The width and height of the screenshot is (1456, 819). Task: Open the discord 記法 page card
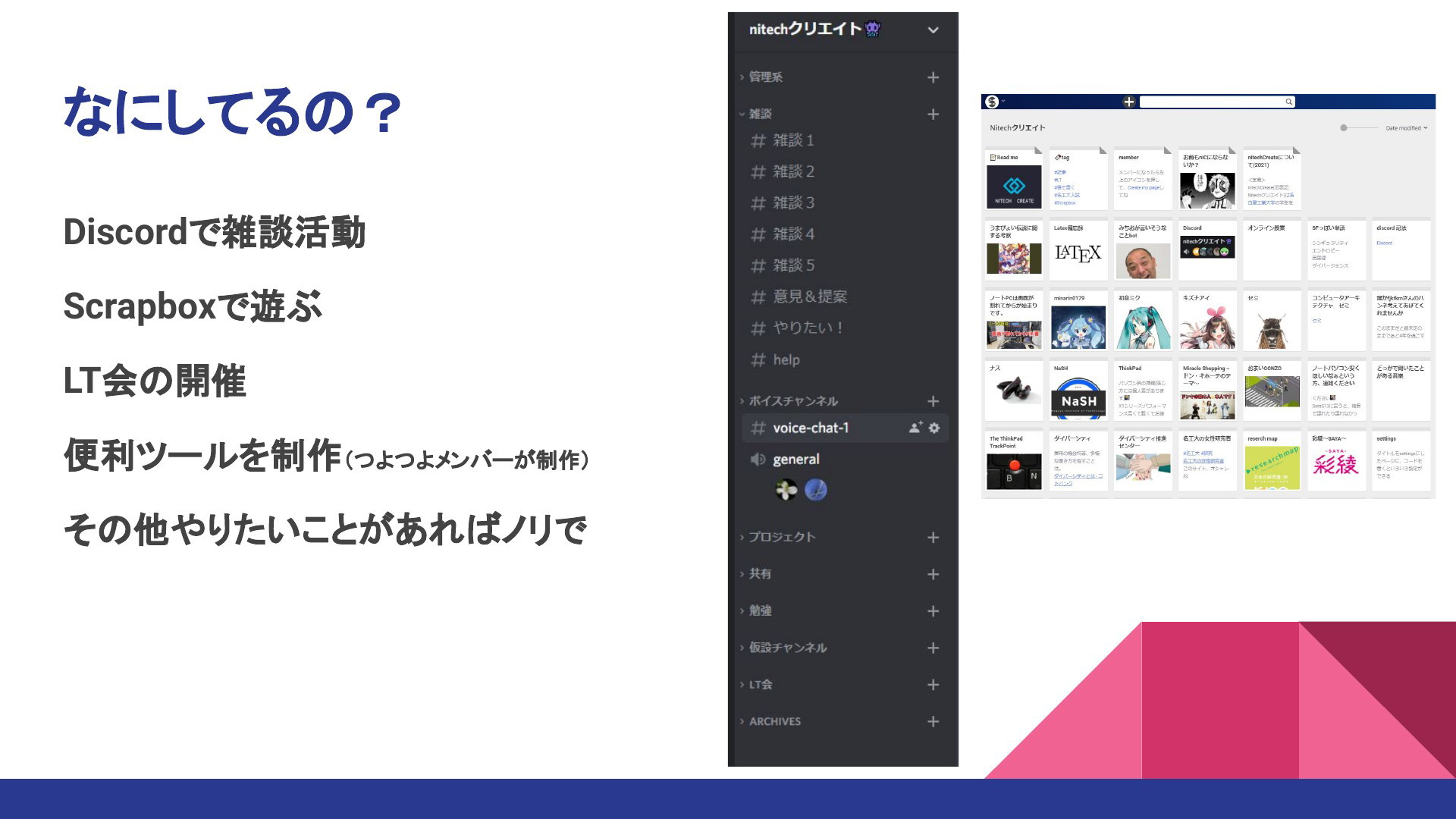pos(1401,249)
